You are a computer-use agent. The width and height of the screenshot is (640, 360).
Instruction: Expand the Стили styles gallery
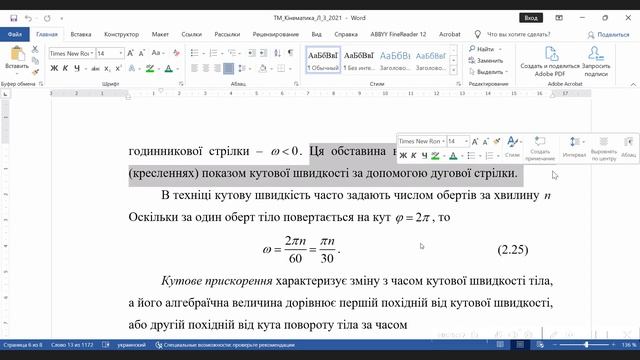(x=453, y=71)
